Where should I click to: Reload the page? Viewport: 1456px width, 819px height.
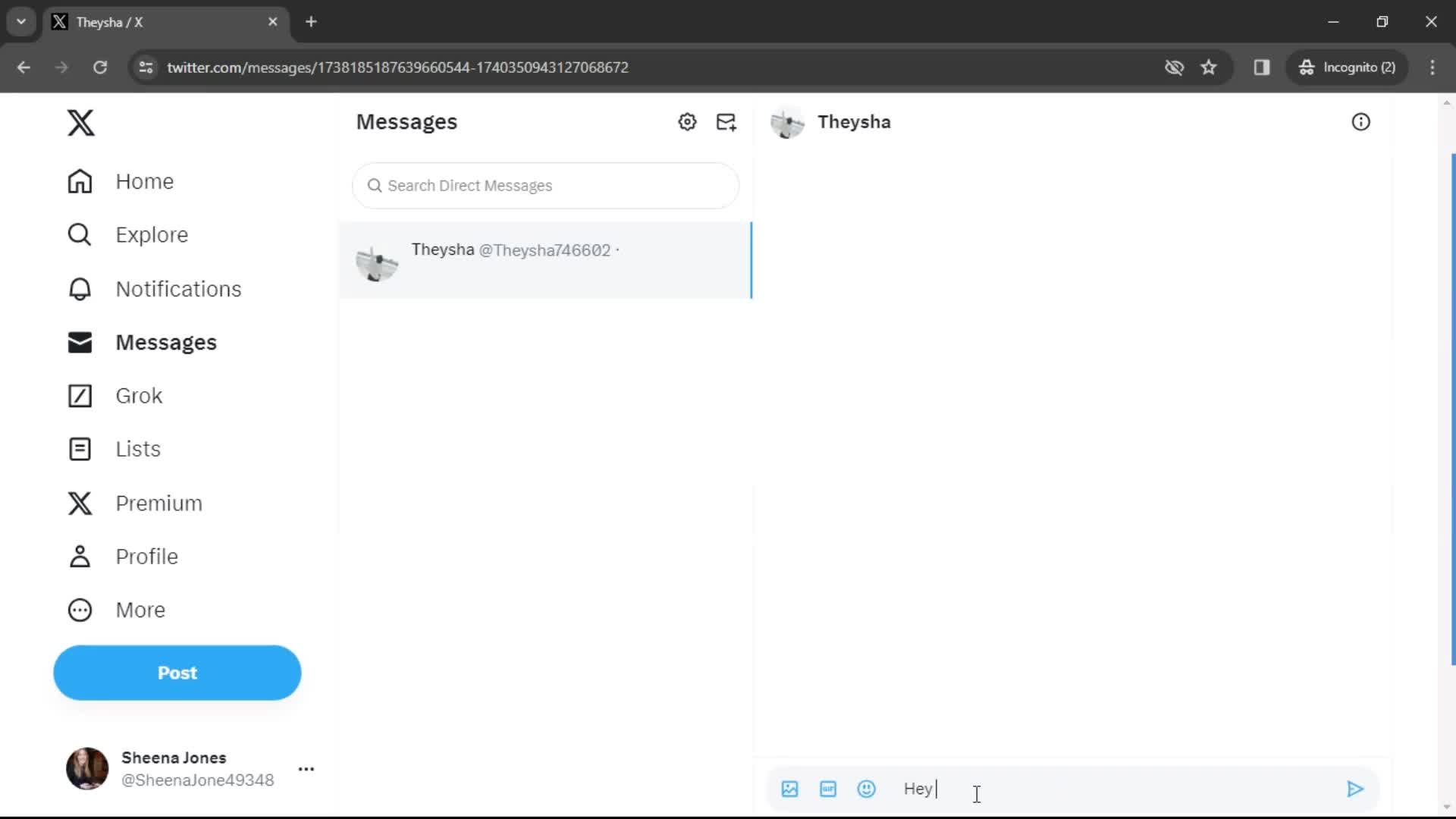(x=100, y=67)
